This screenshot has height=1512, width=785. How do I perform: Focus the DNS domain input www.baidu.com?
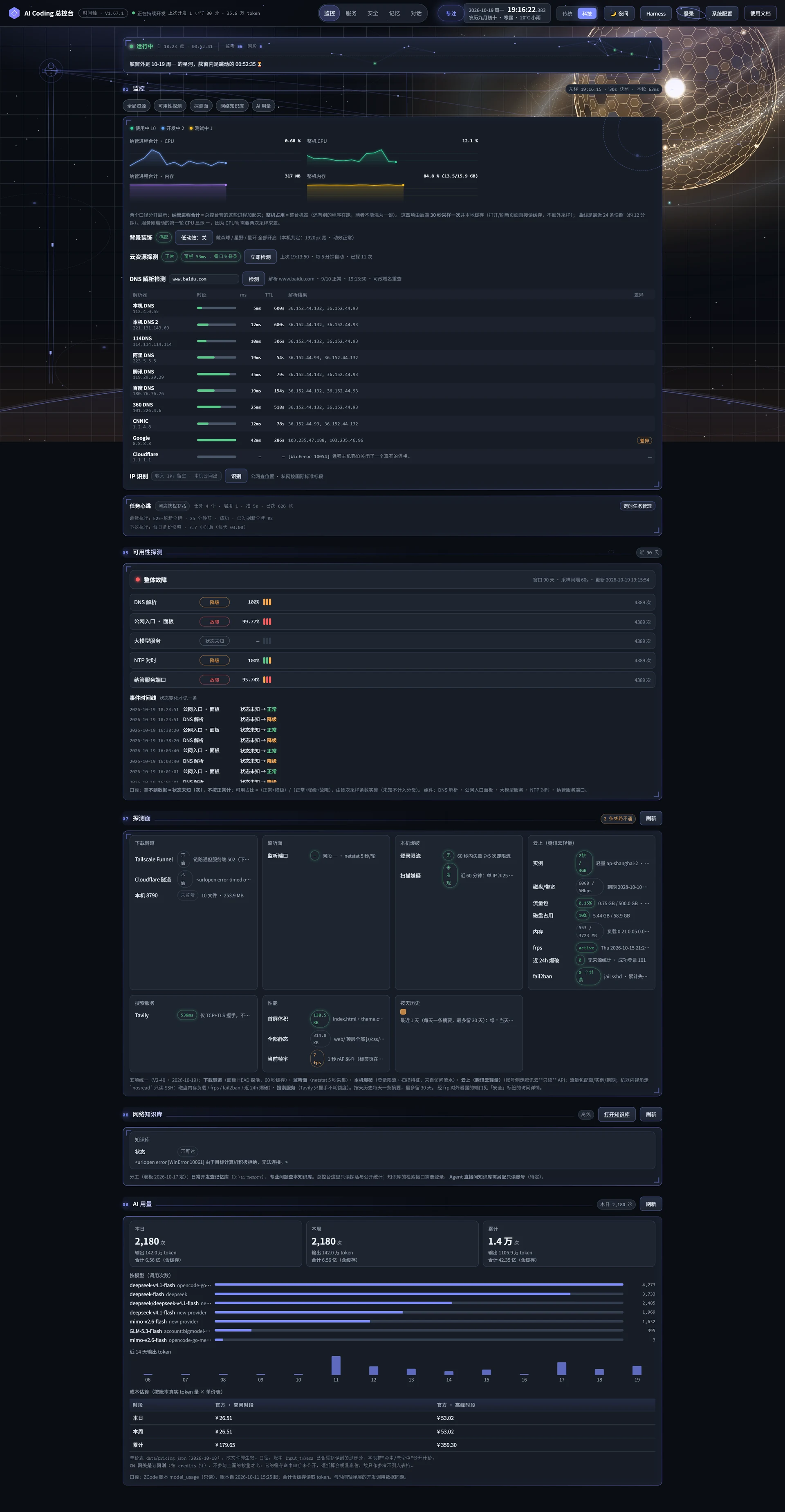[x=204, y=279]
